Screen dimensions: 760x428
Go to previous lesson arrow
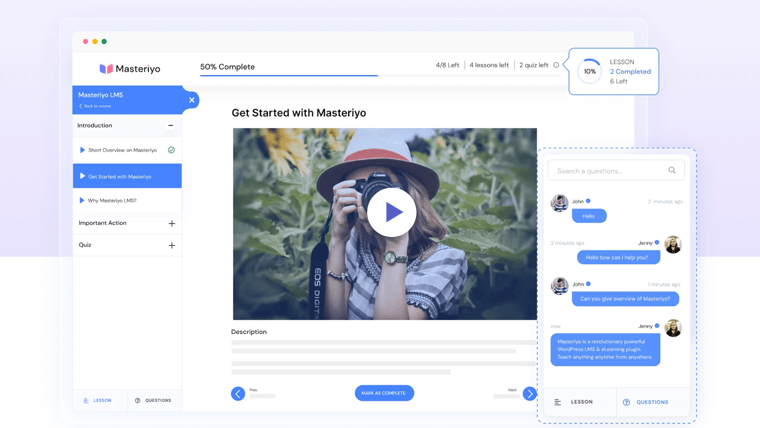pos(238,394)
